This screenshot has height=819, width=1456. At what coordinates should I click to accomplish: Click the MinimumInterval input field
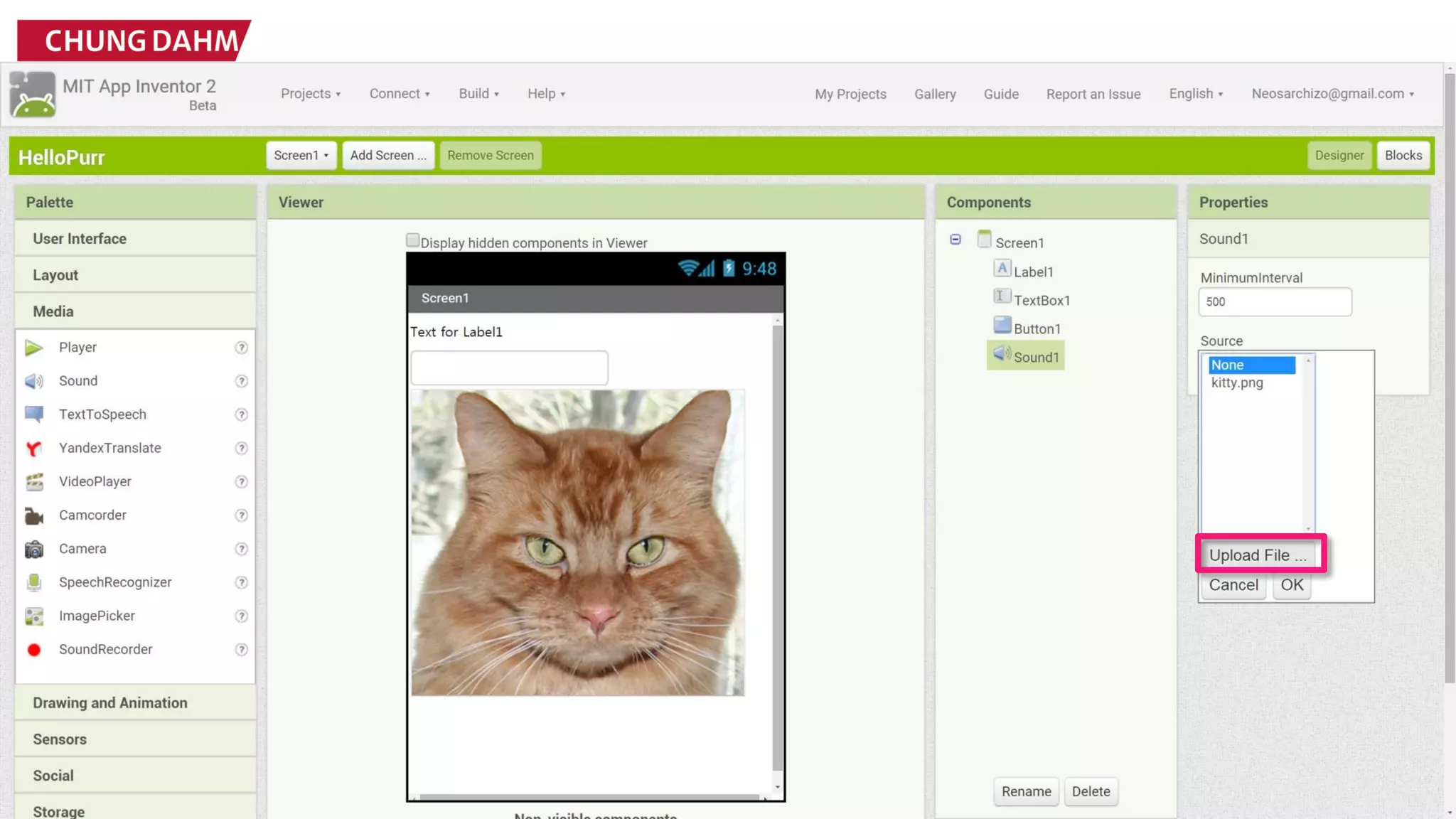(1274, 301)
